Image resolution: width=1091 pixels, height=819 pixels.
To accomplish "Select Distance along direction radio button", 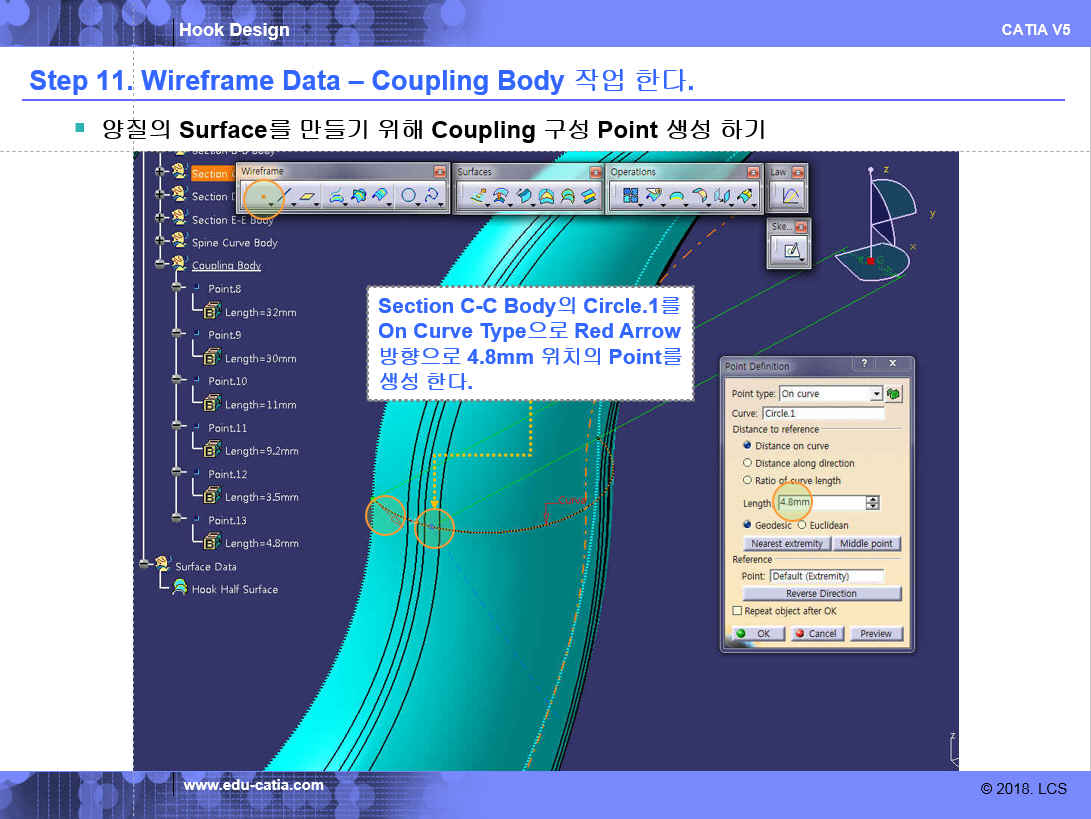I will click(x=748, y=463).
